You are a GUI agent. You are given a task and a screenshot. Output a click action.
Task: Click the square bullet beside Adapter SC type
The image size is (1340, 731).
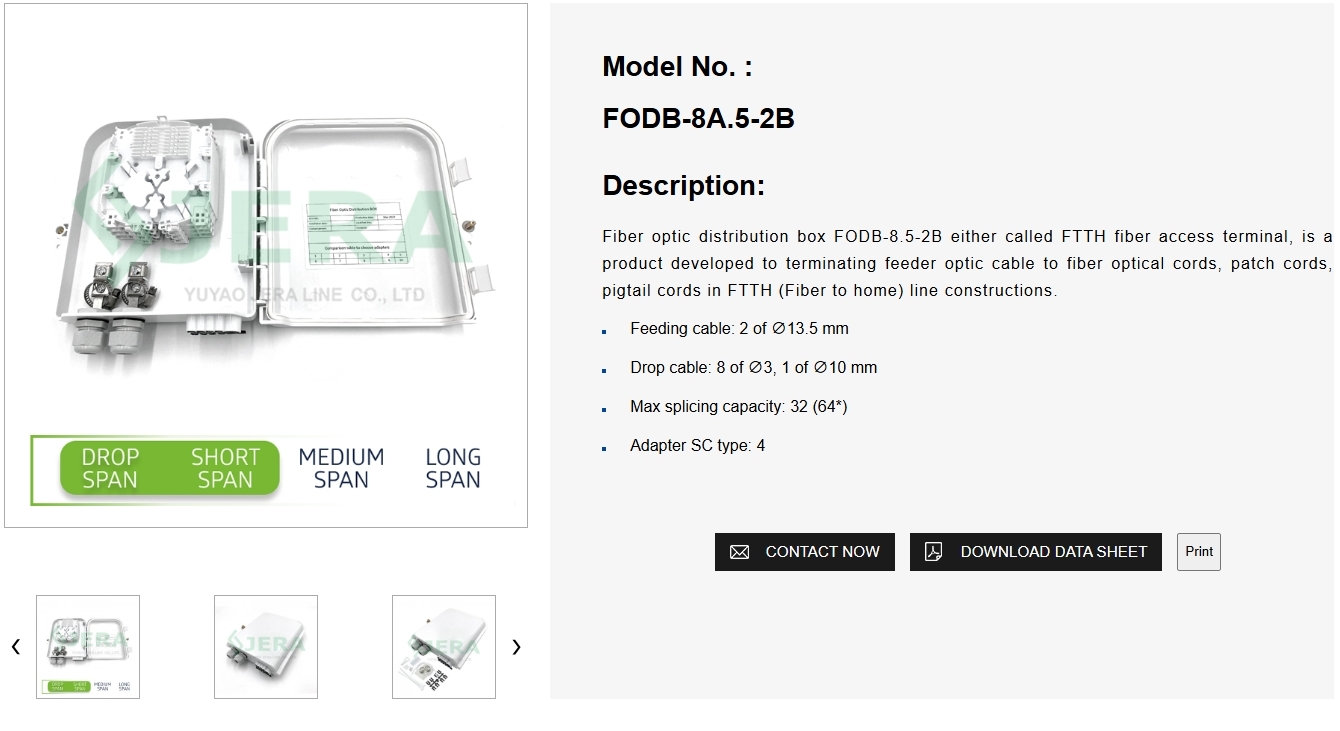pos(606,448)
